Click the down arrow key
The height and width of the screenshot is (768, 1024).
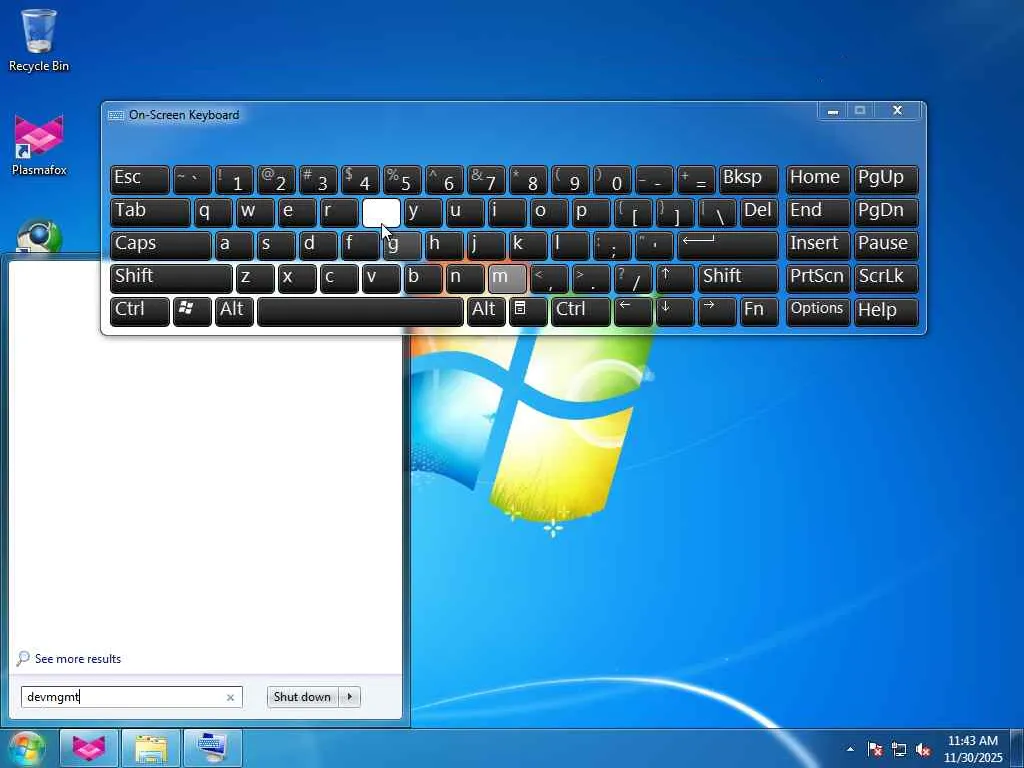(x=675, y=311)
